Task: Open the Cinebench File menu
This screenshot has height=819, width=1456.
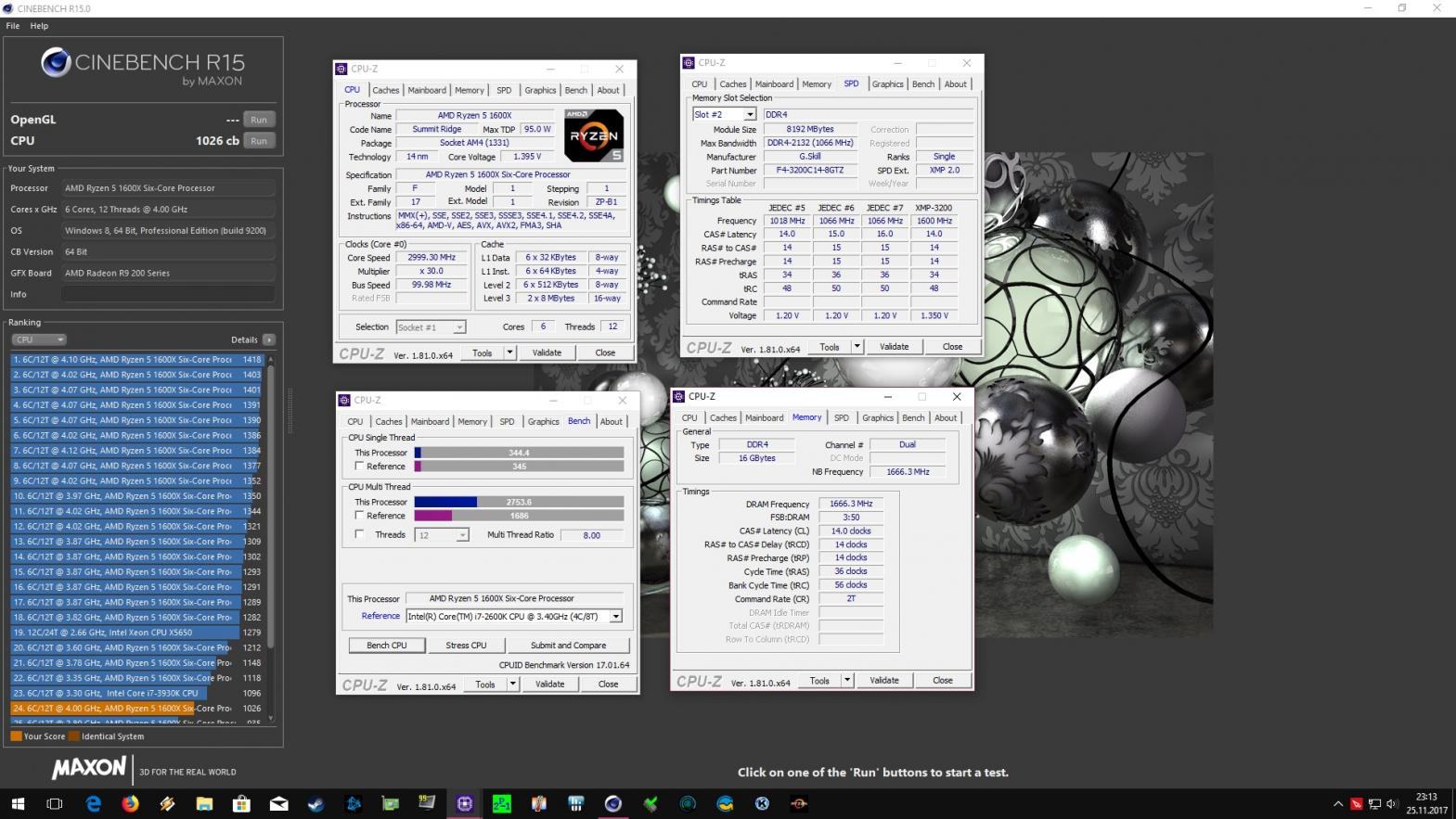Action: [x=13, y=26]
